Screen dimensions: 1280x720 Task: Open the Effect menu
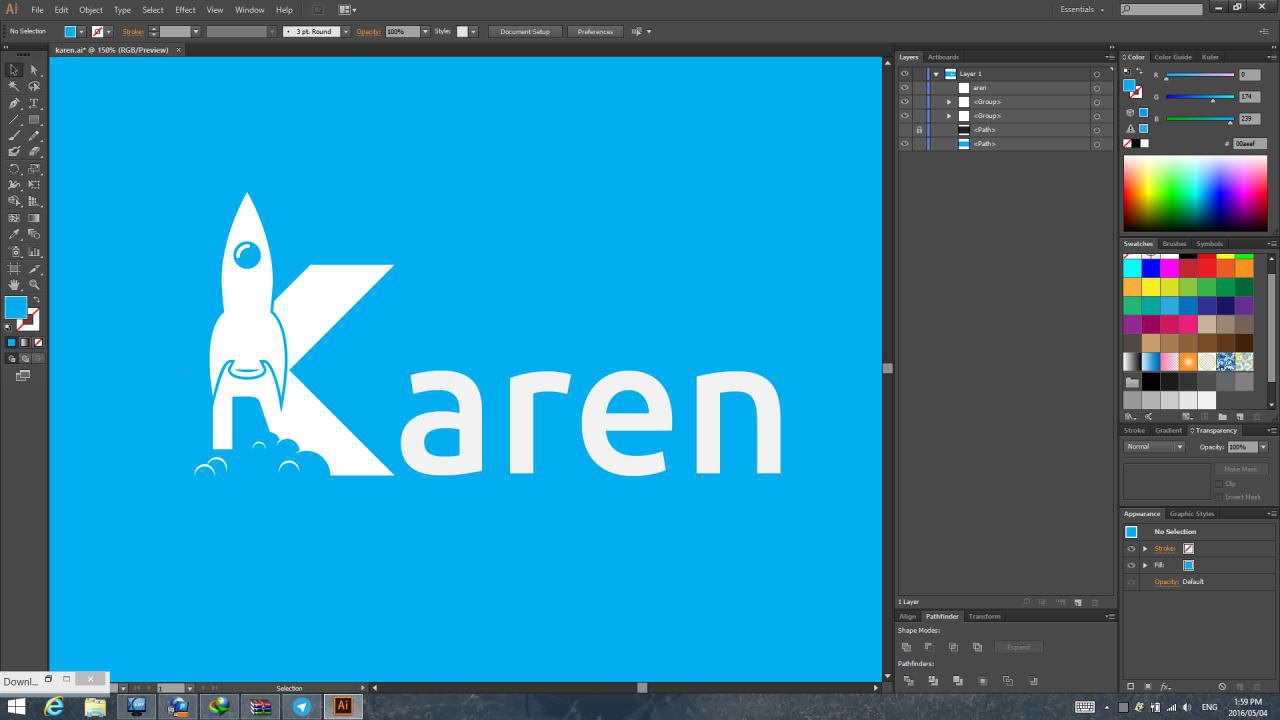point(185,10)
